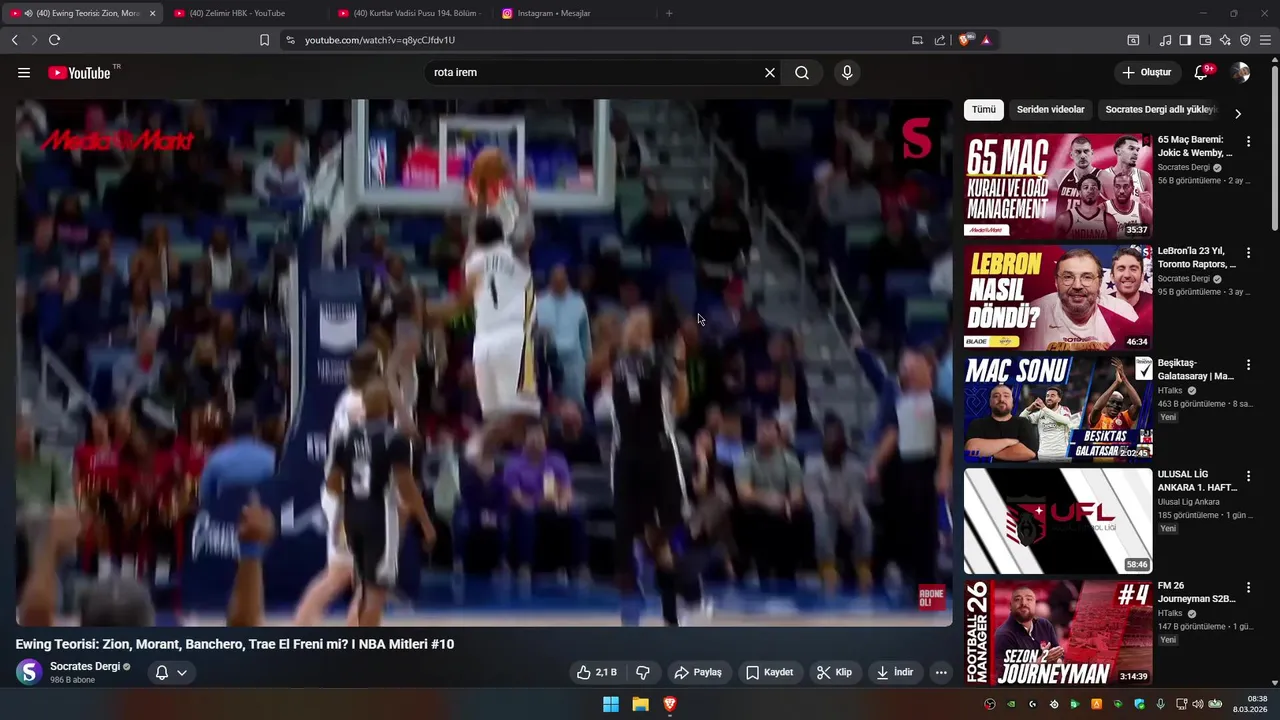Click the Oluştur create button
Screen dimensions: 1280x720
[x=1146, y=72]
